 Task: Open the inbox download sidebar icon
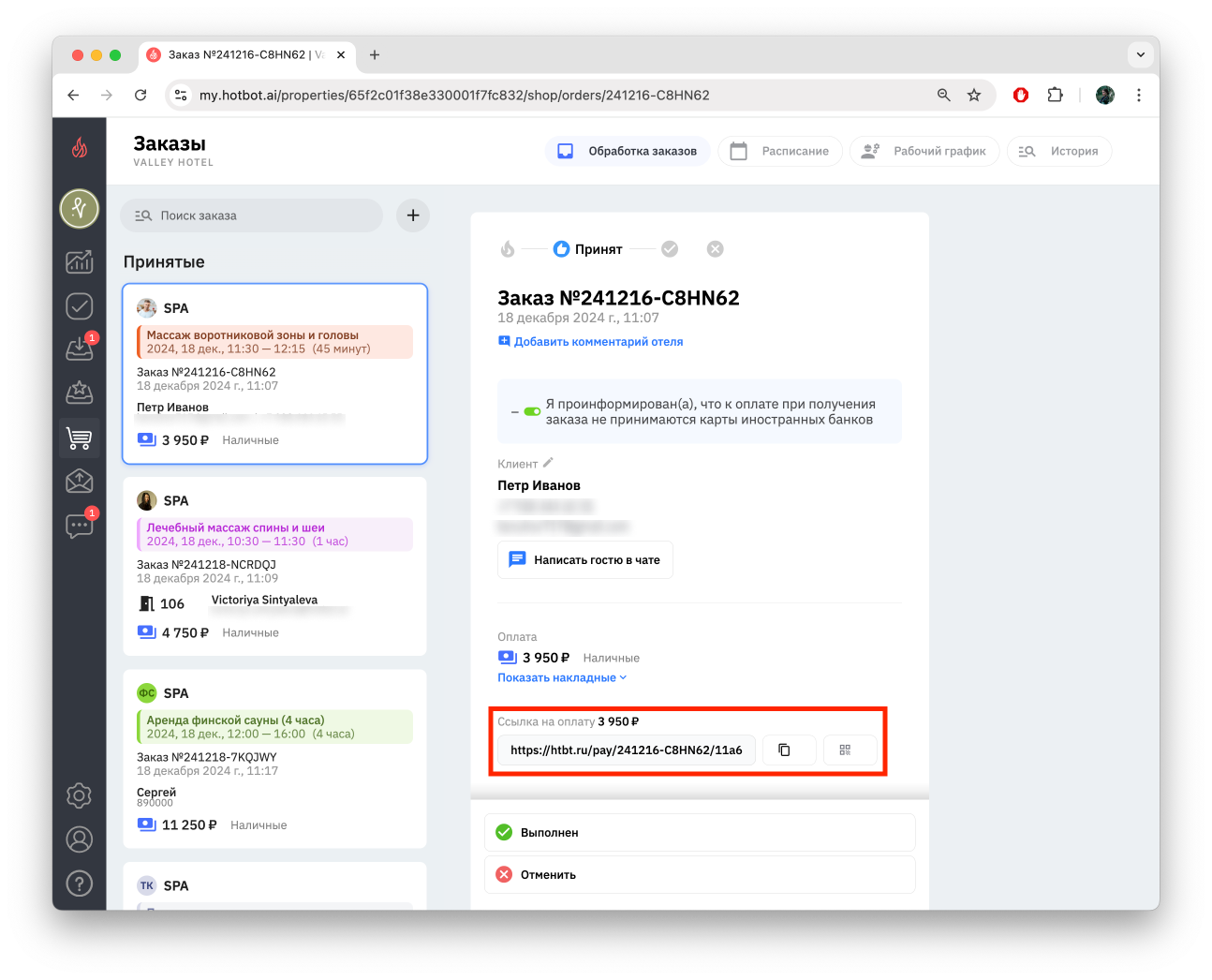80,349
